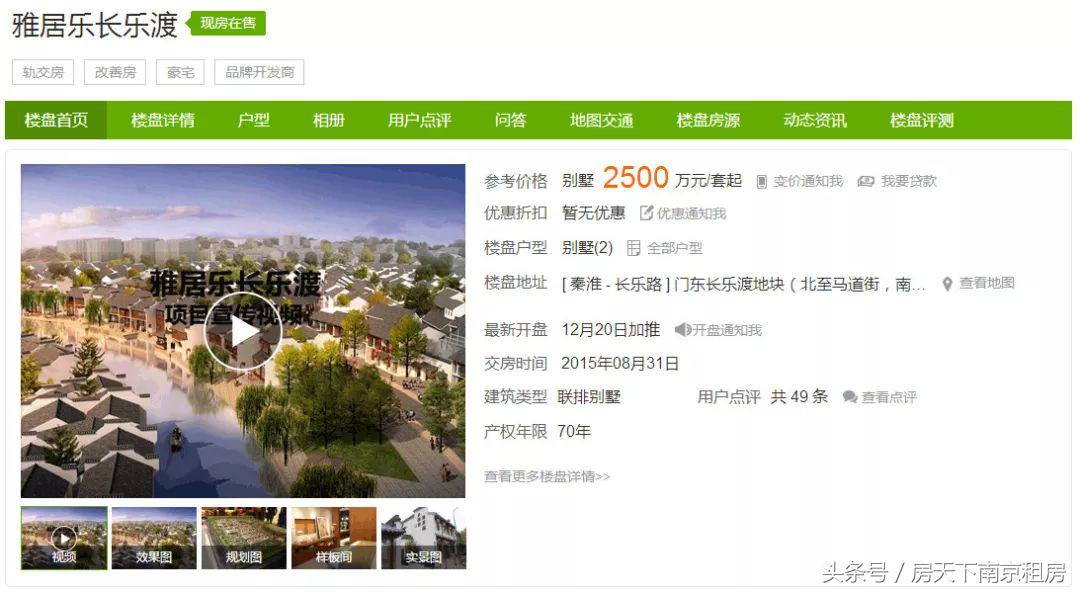Click the map pin icon 查看地图
This screenshot has width=1080, height=592.
947,283
